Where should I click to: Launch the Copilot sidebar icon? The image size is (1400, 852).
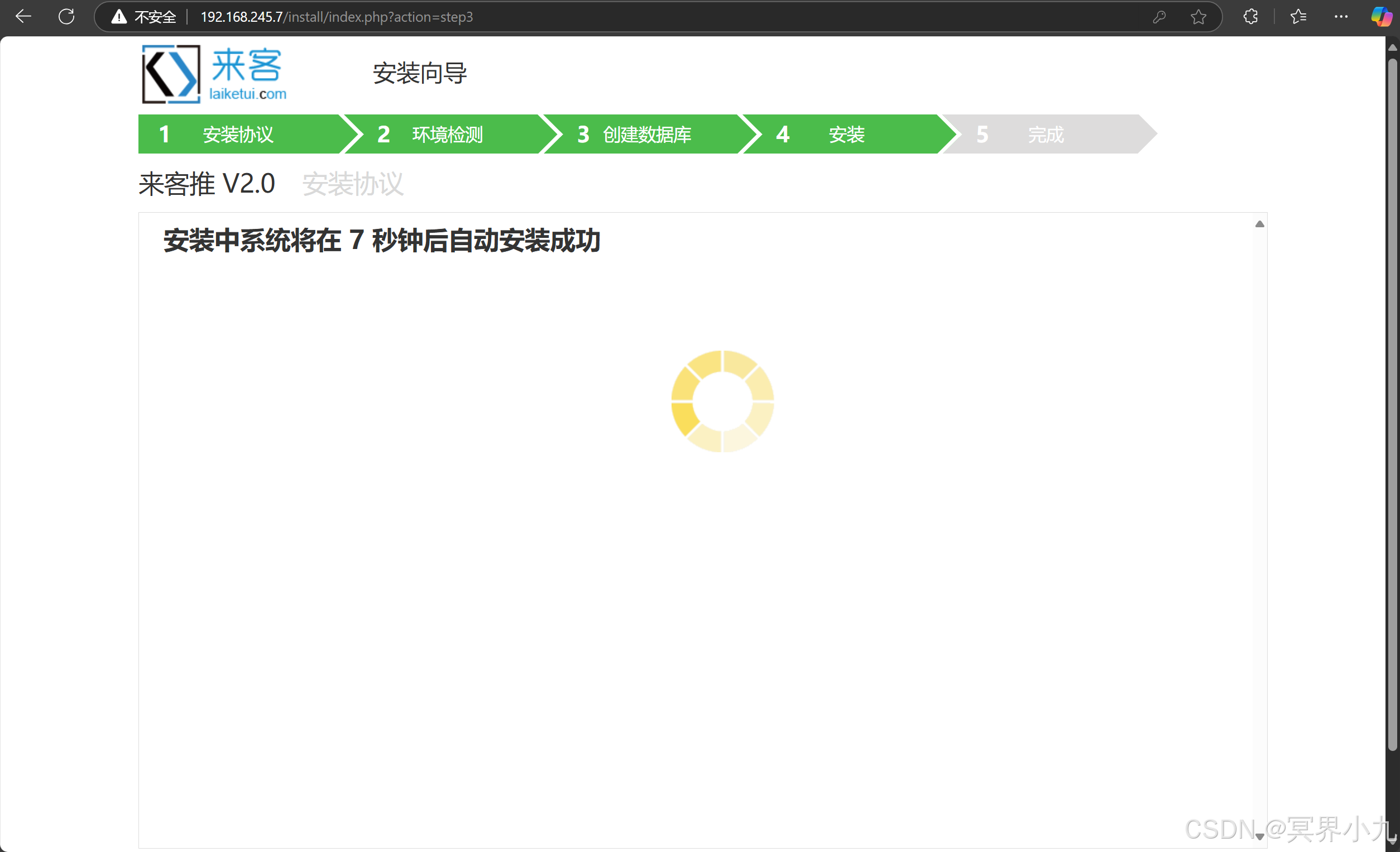[1381, 17]
